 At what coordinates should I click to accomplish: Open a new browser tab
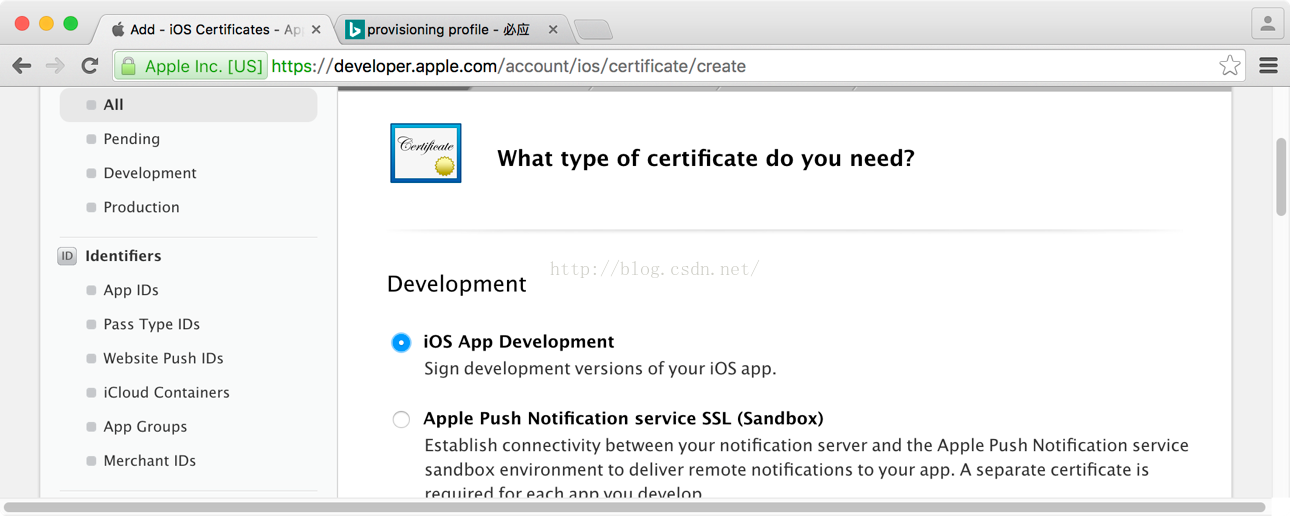point(593,30)
